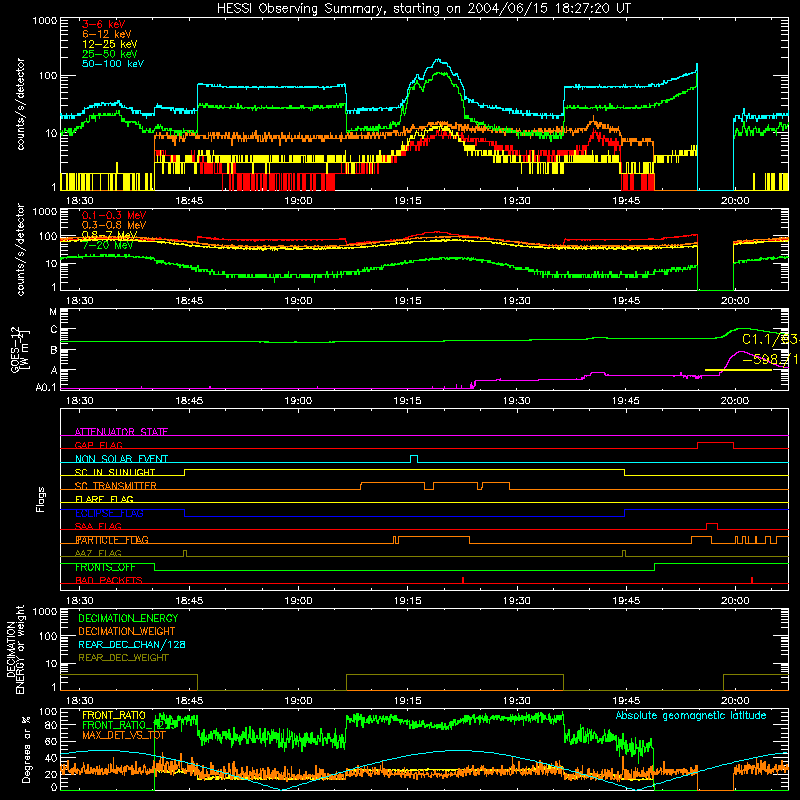Viewport: 800px width, 800px height.
Task: Select the 12-25 keV legend label
Action: (109, 44)
